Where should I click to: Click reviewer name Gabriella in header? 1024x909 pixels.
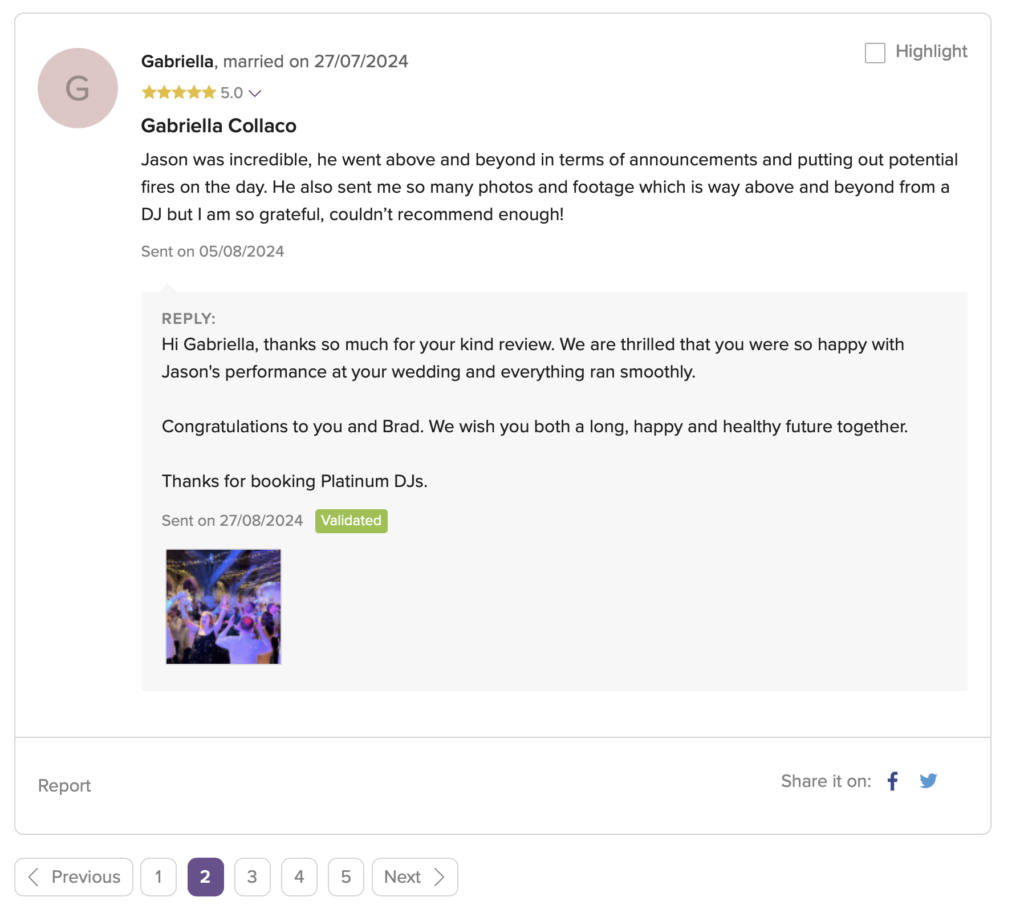(x=177, y=61)
